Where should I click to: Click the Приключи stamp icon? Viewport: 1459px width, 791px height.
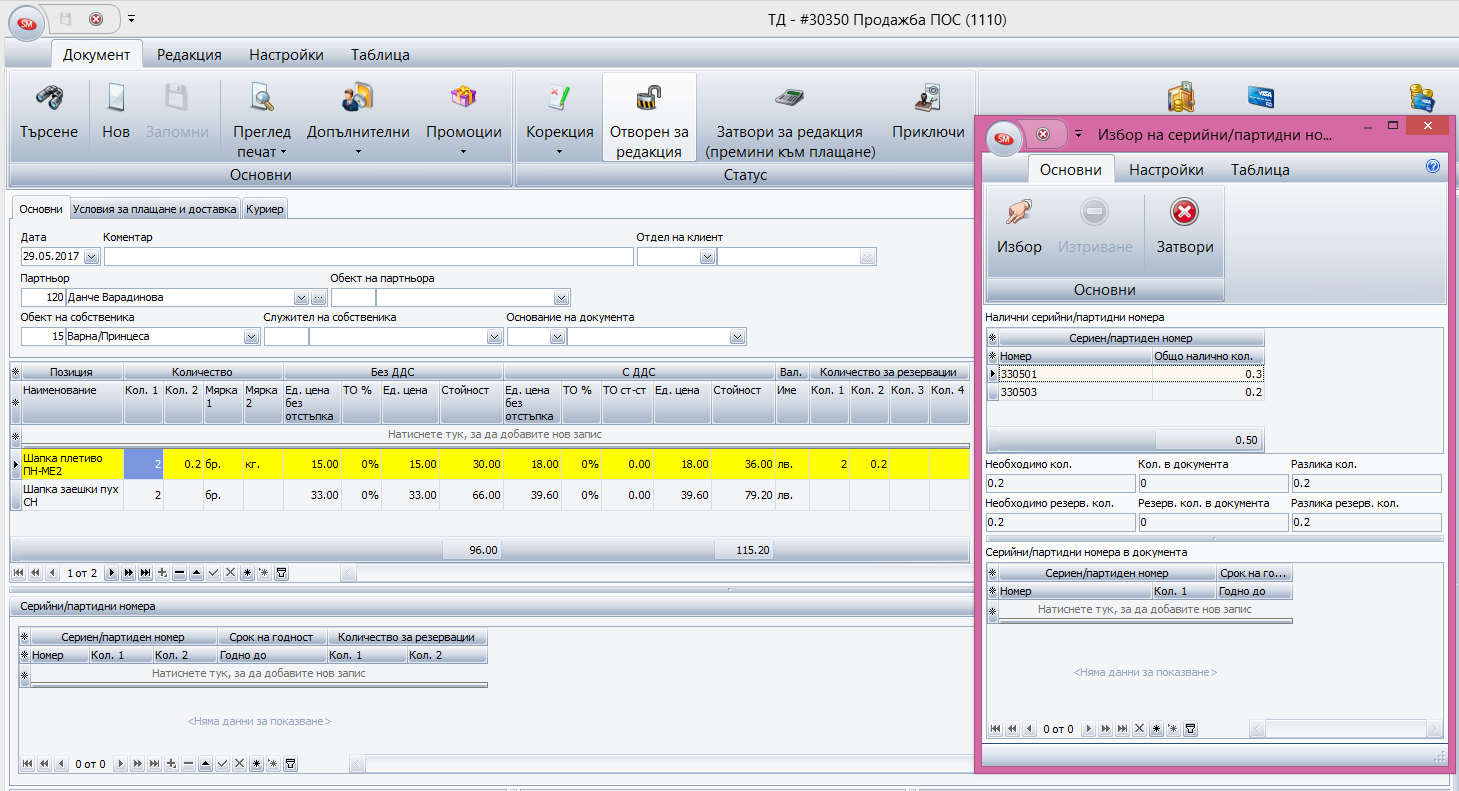point(929,97)
